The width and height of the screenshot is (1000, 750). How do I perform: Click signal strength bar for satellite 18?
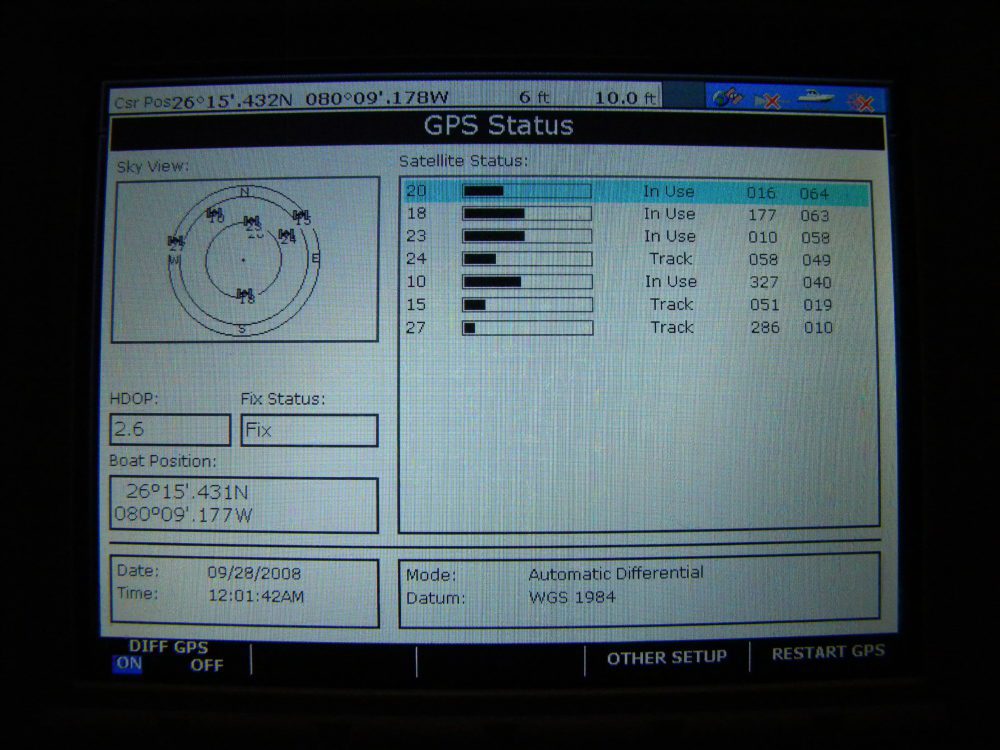click(527, 214)
